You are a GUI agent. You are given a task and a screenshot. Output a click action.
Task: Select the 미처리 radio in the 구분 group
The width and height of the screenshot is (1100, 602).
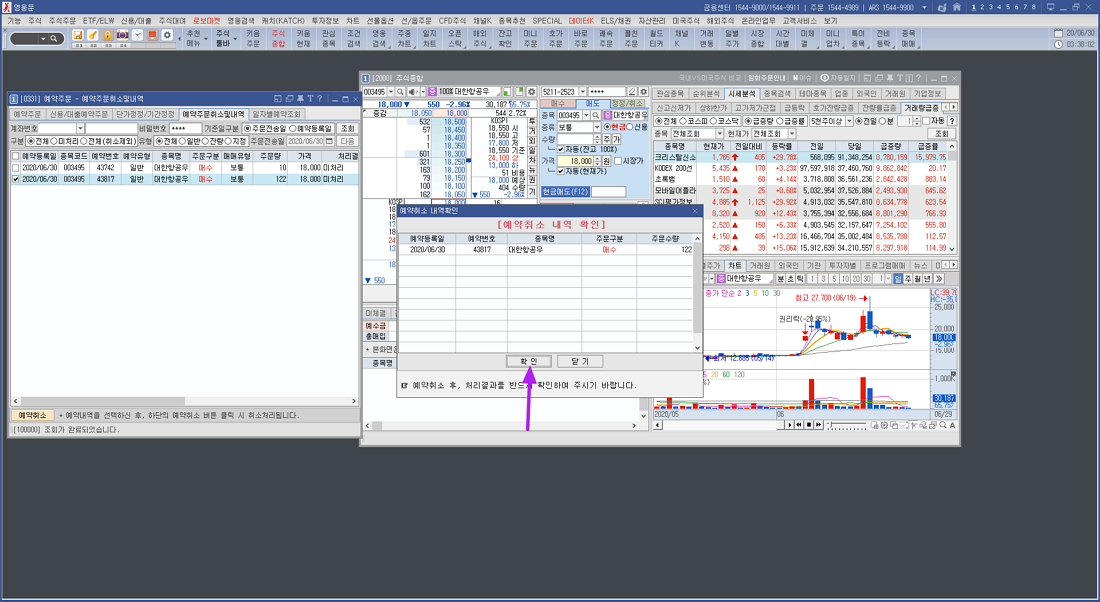pyautogui.click(x=54, y=141)
